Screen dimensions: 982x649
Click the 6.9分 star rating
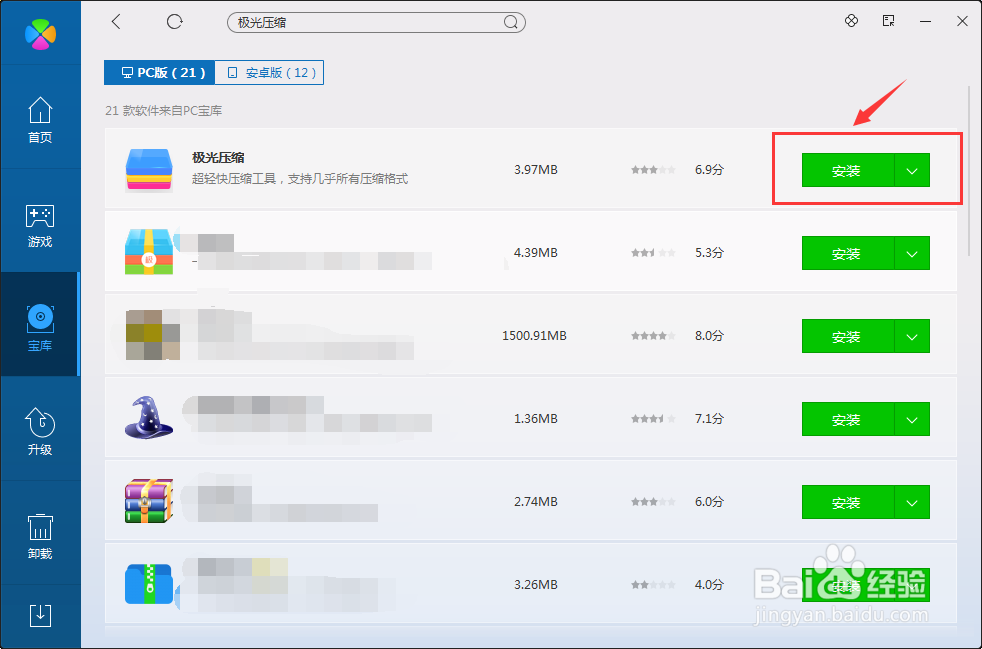pos(653,170)
